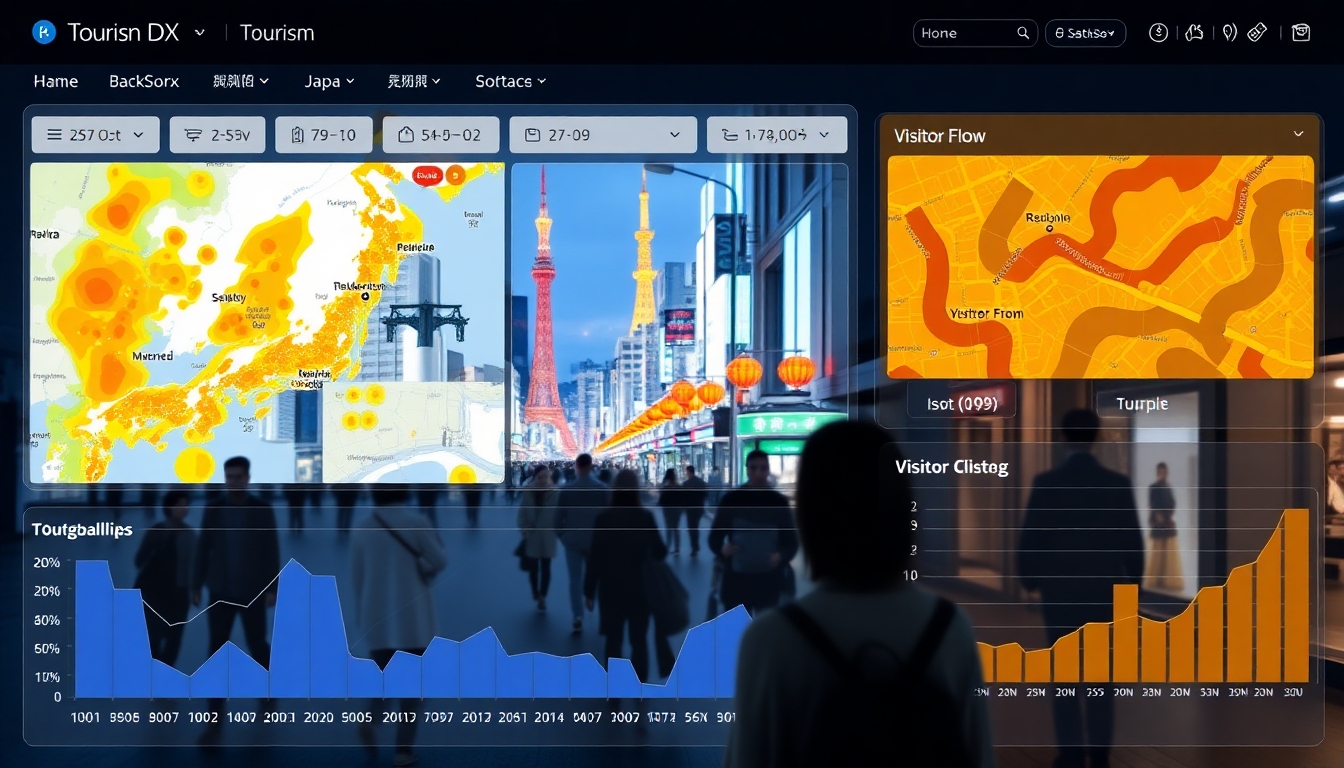This screenshot has width=1344, height=768.
Task: Click the Home search input field
Action: click(962, 33)
